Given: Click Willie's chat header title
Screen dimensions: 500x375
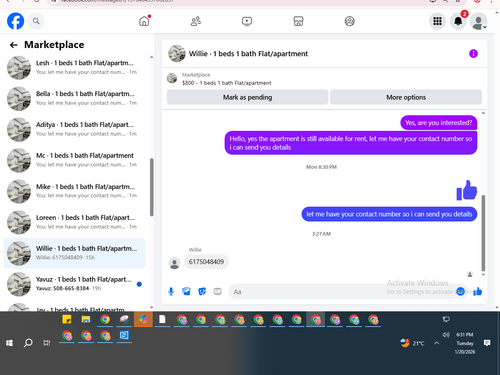Looking at the screenshot, I should click(x=248, y=54).
